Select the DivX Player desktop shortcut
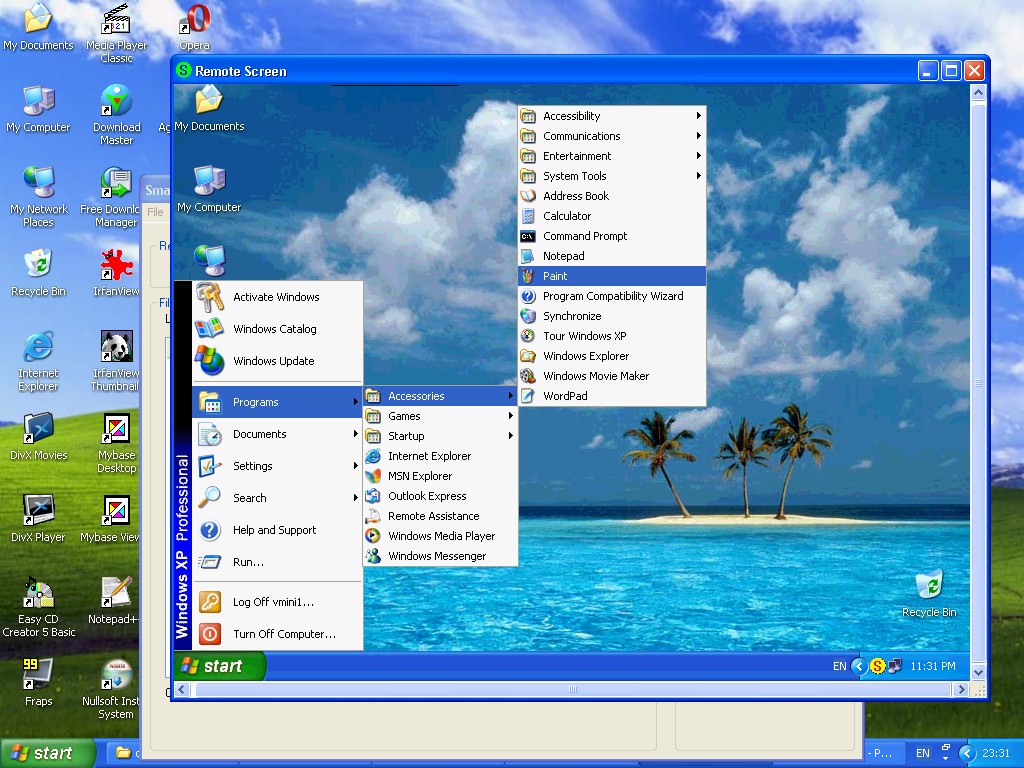This screenshot has height=768, width=1024. click(39, 519)
